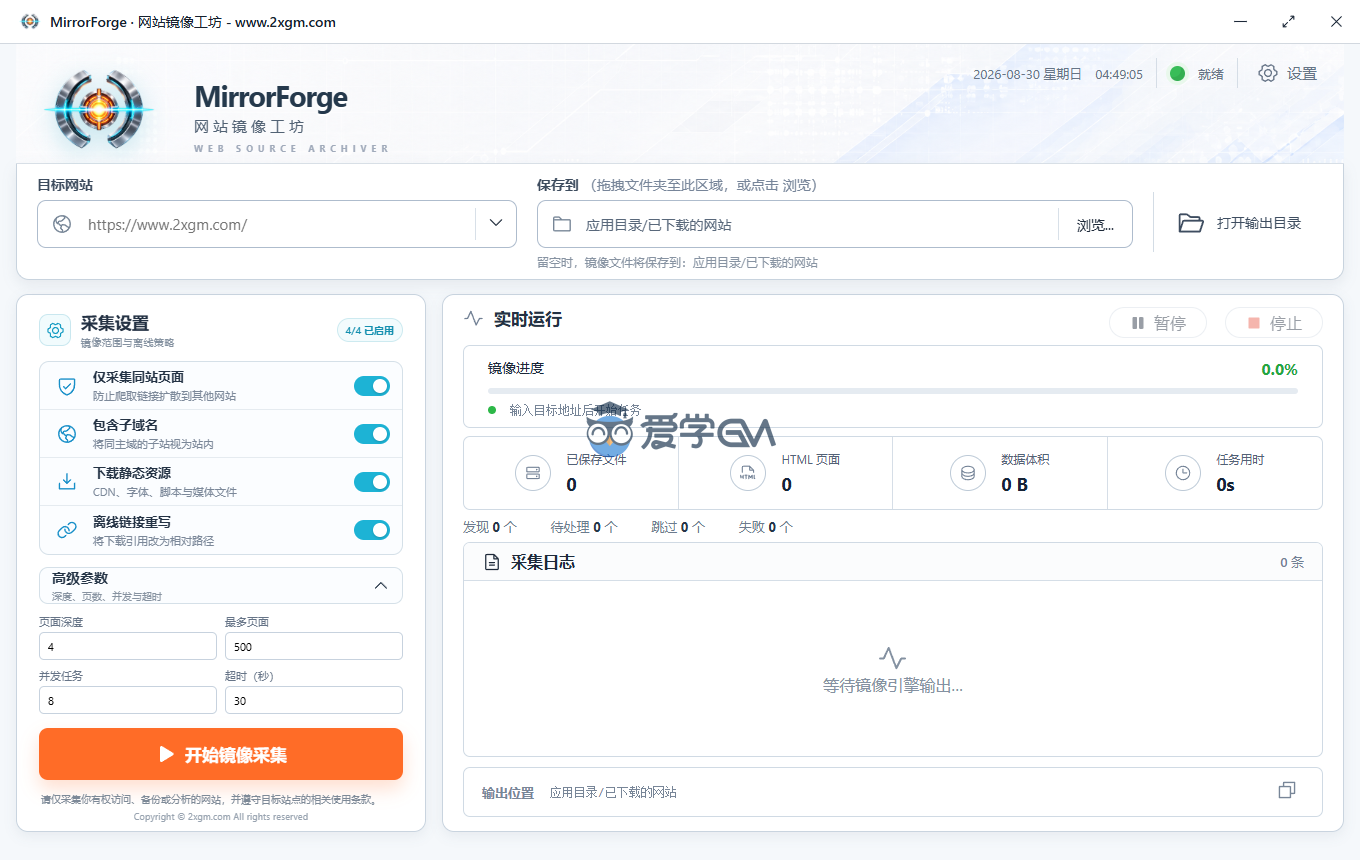Click the 失败 0 个 counter
The image size is (1360, 860).
click(766, 526)
